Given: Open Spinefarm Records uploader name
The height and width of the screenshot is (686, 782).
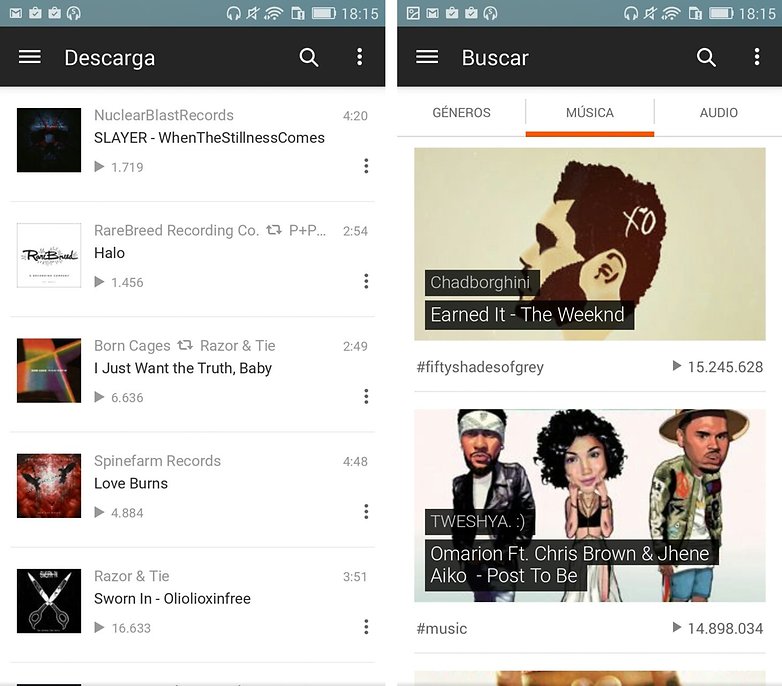Looking at the screenshot, I should pos(157,461).
